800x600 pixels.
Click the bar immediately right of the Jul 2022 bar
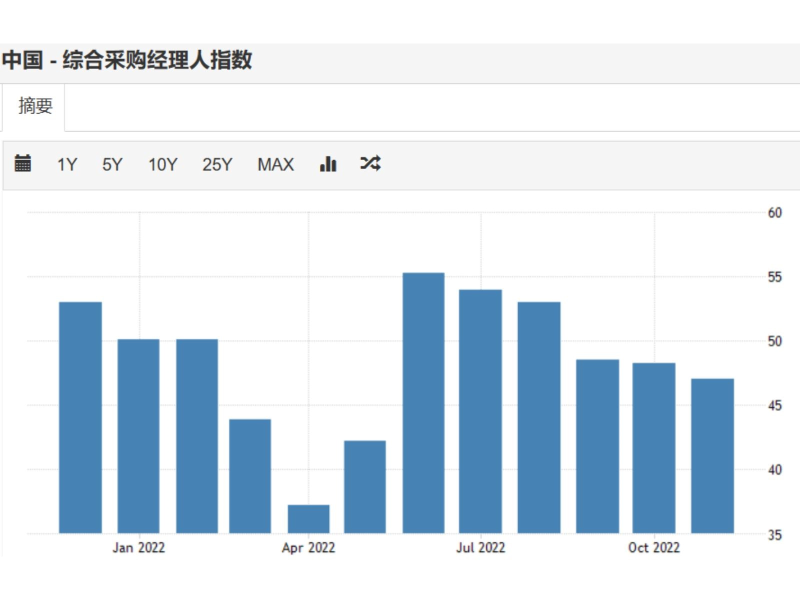click(539, 417)
